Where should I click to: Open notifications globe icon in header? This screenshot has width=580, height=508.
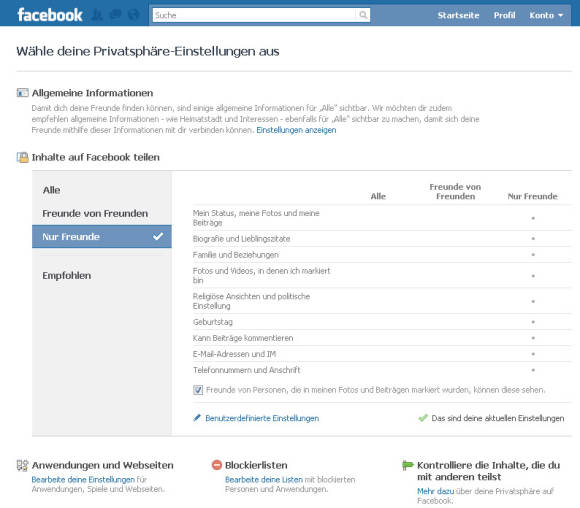click(134, 15)
